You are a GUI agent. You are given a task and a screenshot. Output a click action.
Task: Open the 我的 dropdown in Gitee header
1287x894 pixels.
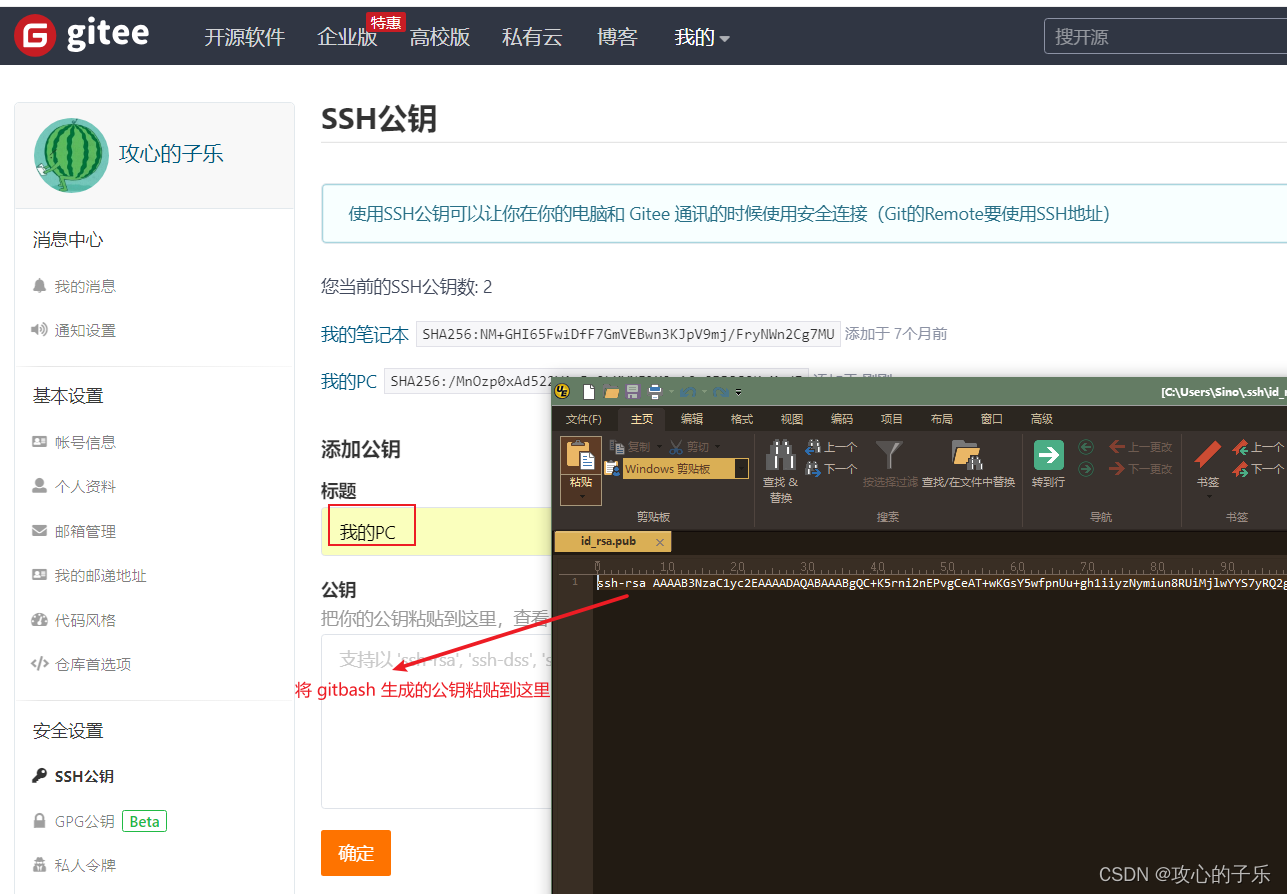click(x=702, y=37)
